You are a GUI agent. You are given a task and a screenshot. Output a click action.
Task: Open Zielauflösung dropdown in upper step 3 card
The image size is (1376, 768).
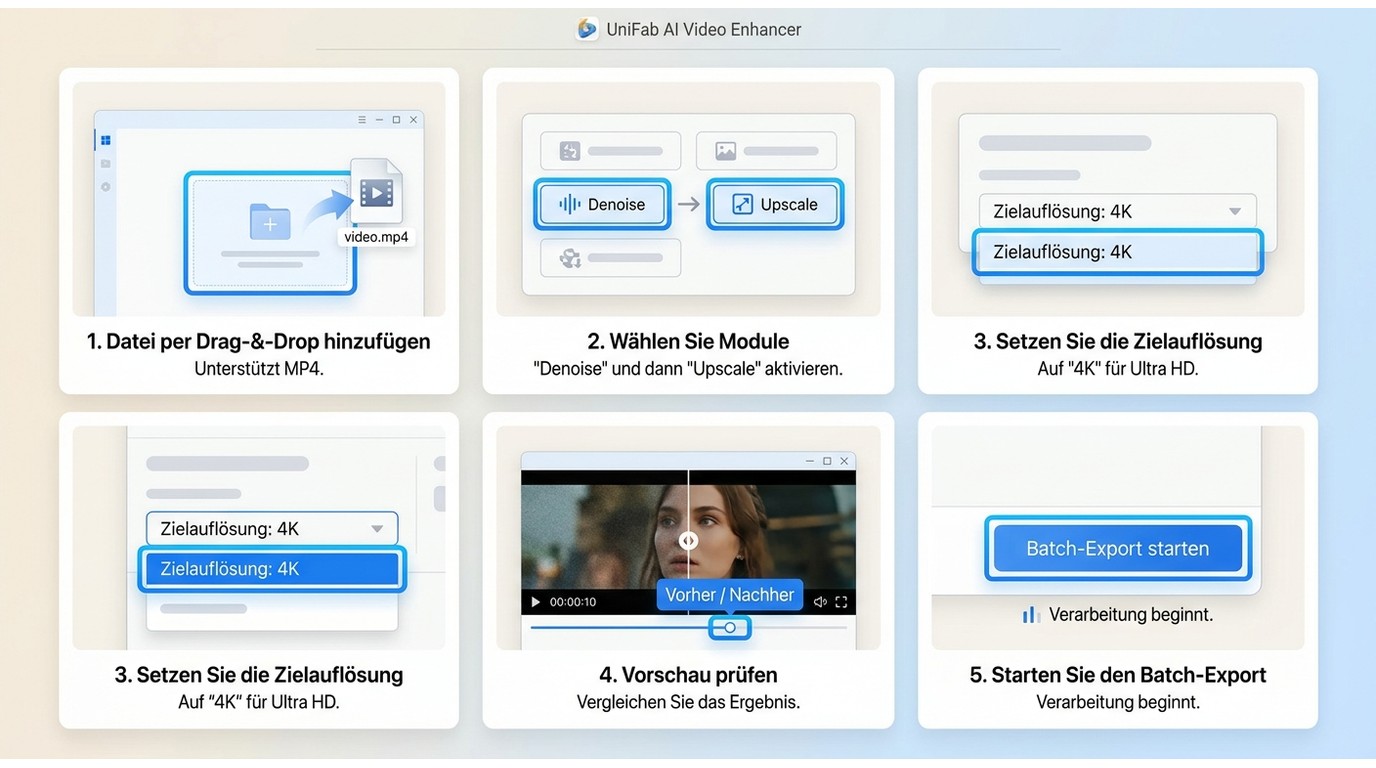tap(1117, 211)
